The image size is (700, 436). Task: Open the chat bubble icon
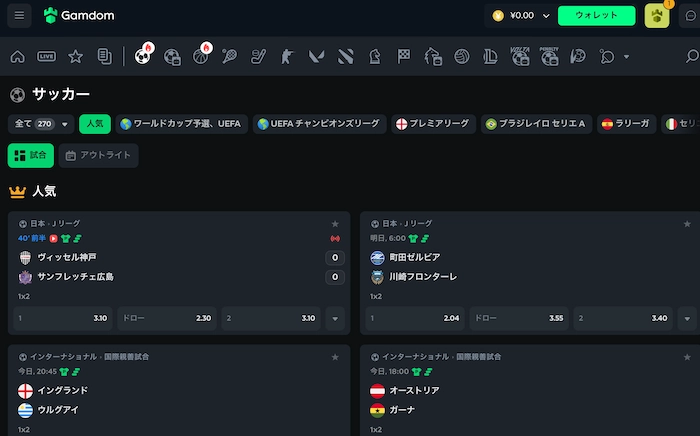[x=690, y=16]
